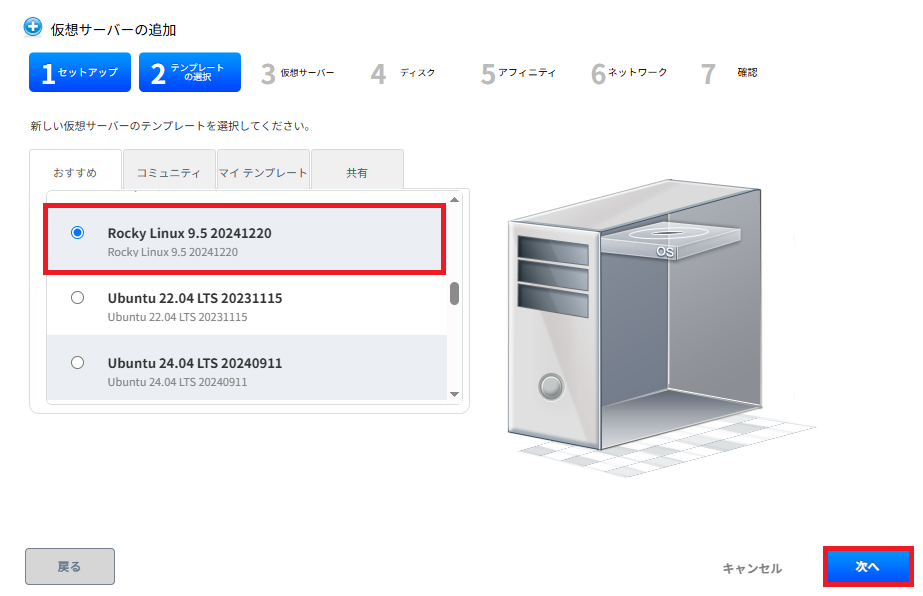Click the gray Rocky Linux 9.5 20241220 subtitle
Viewport: 923px width, 596px height.
click(172, 252)
